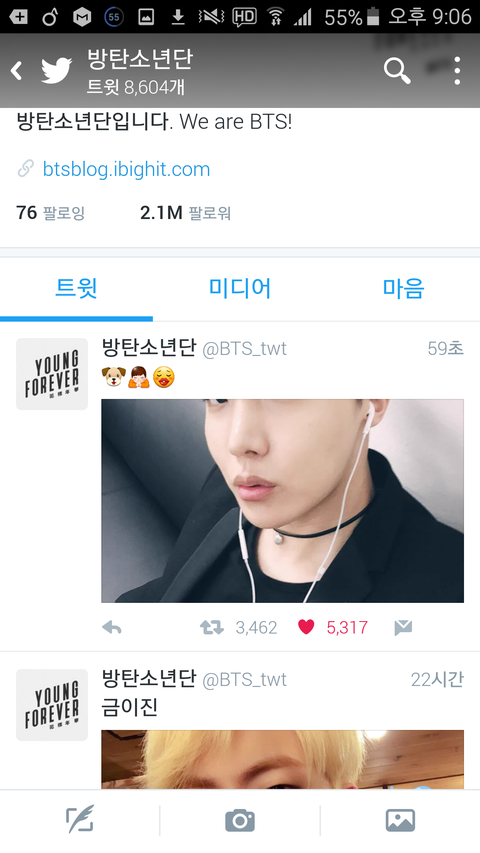This screenshot has width=480, height=853.
Task: Retweet the tweet with 3,462 retweets
Action: (212, 628)
